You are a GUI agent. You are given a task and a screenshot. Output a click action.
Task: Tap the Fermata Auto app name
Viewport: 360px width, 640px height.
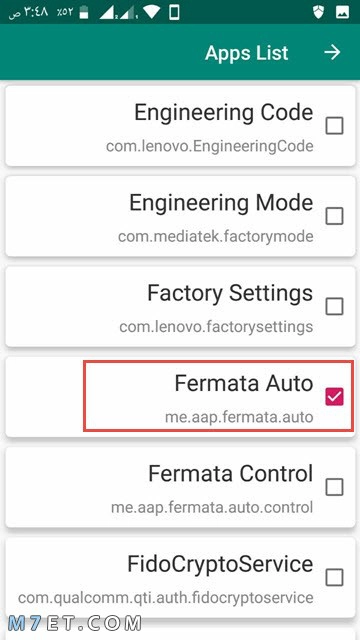tap(244, 384)
